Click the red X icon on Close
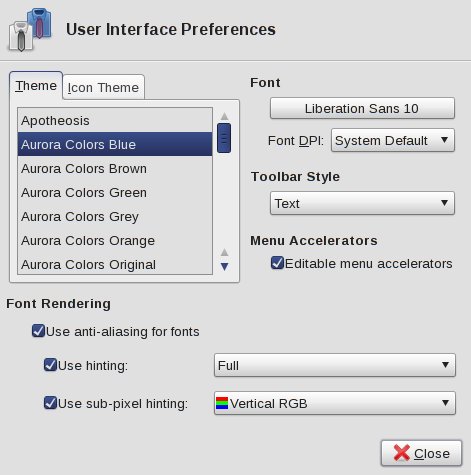Viewport: 471px width, 475px height. 401,453
